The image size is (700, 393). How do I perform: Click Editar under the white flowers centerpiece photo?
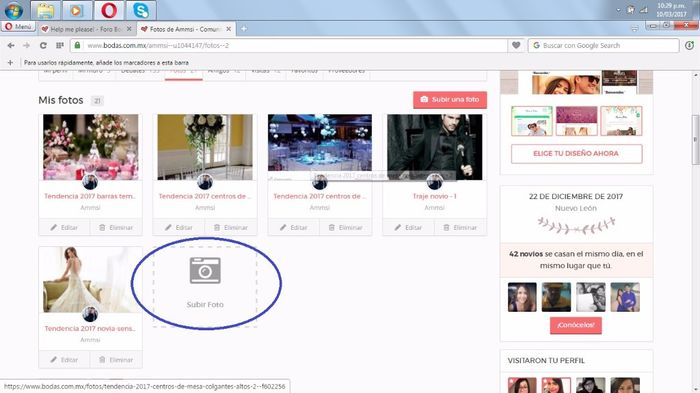(179, 227)
